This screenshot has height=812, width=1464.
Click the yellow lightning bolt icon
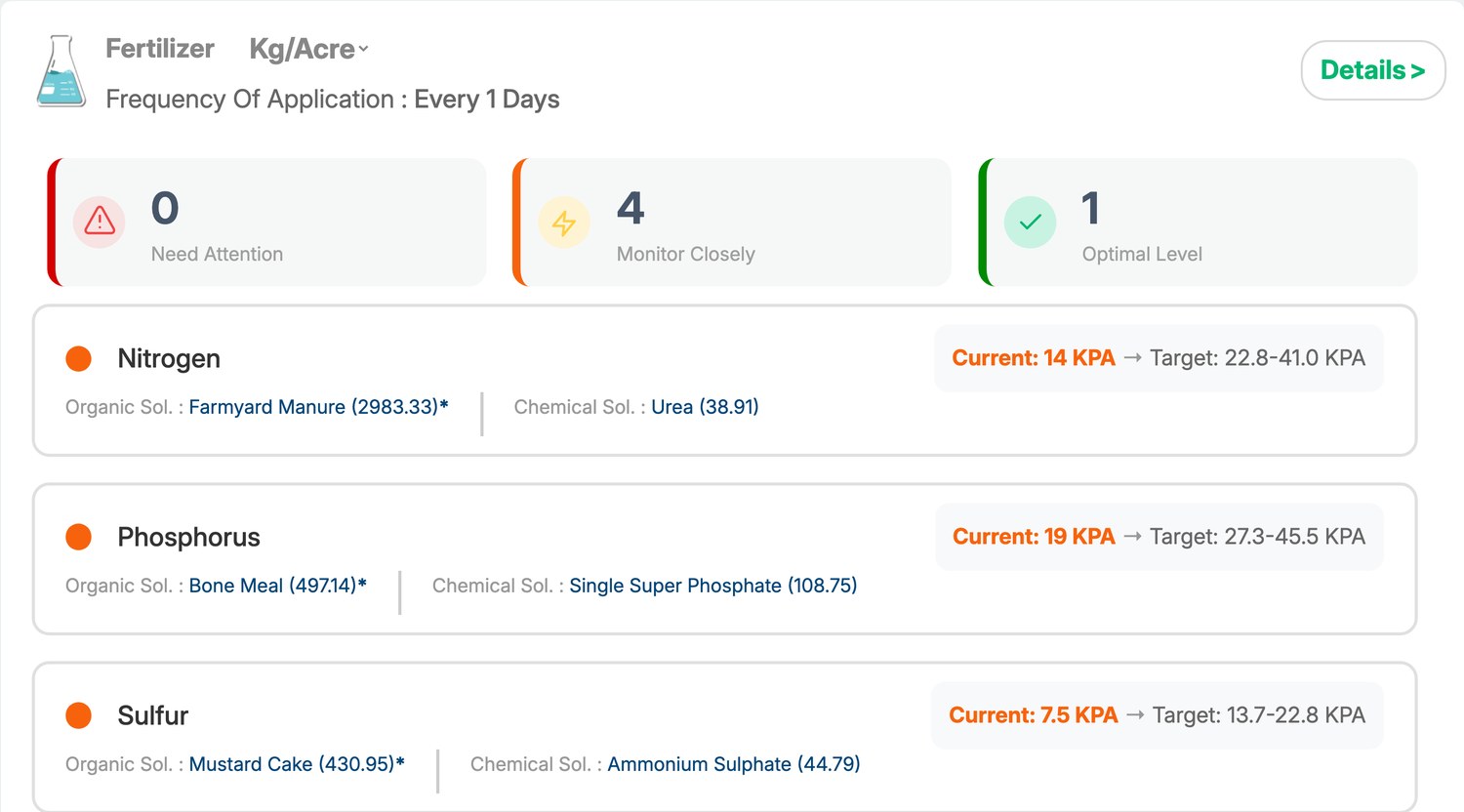coord(564,223)
